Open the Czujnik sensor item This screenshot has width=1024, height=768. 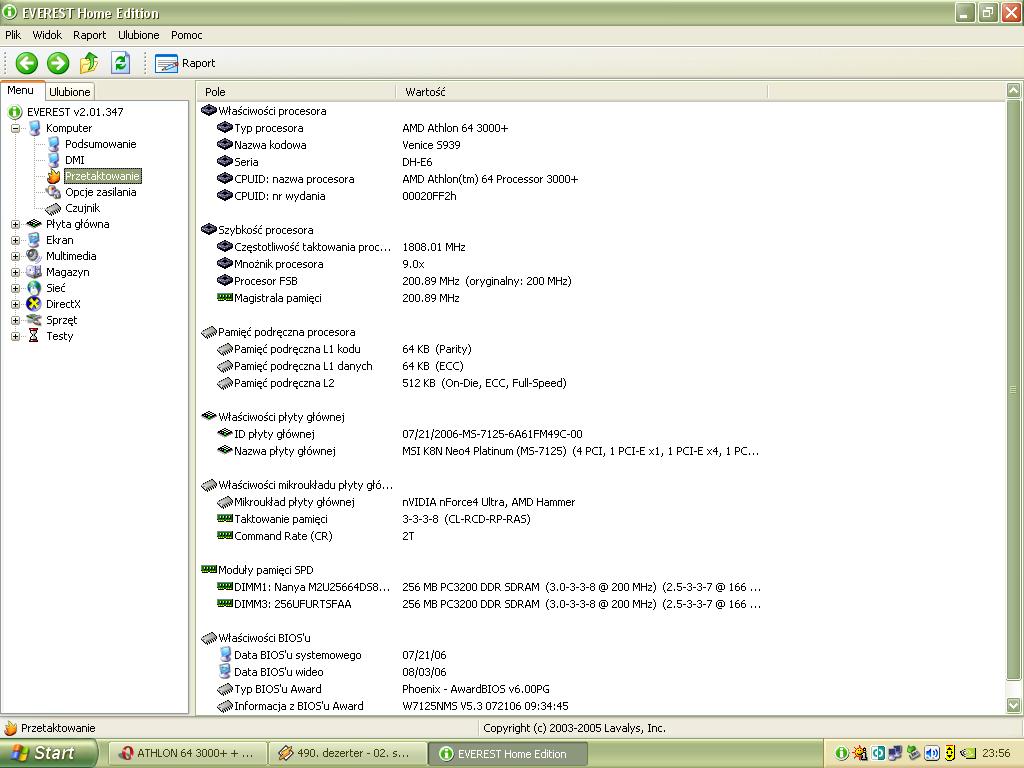click(82, 208)
